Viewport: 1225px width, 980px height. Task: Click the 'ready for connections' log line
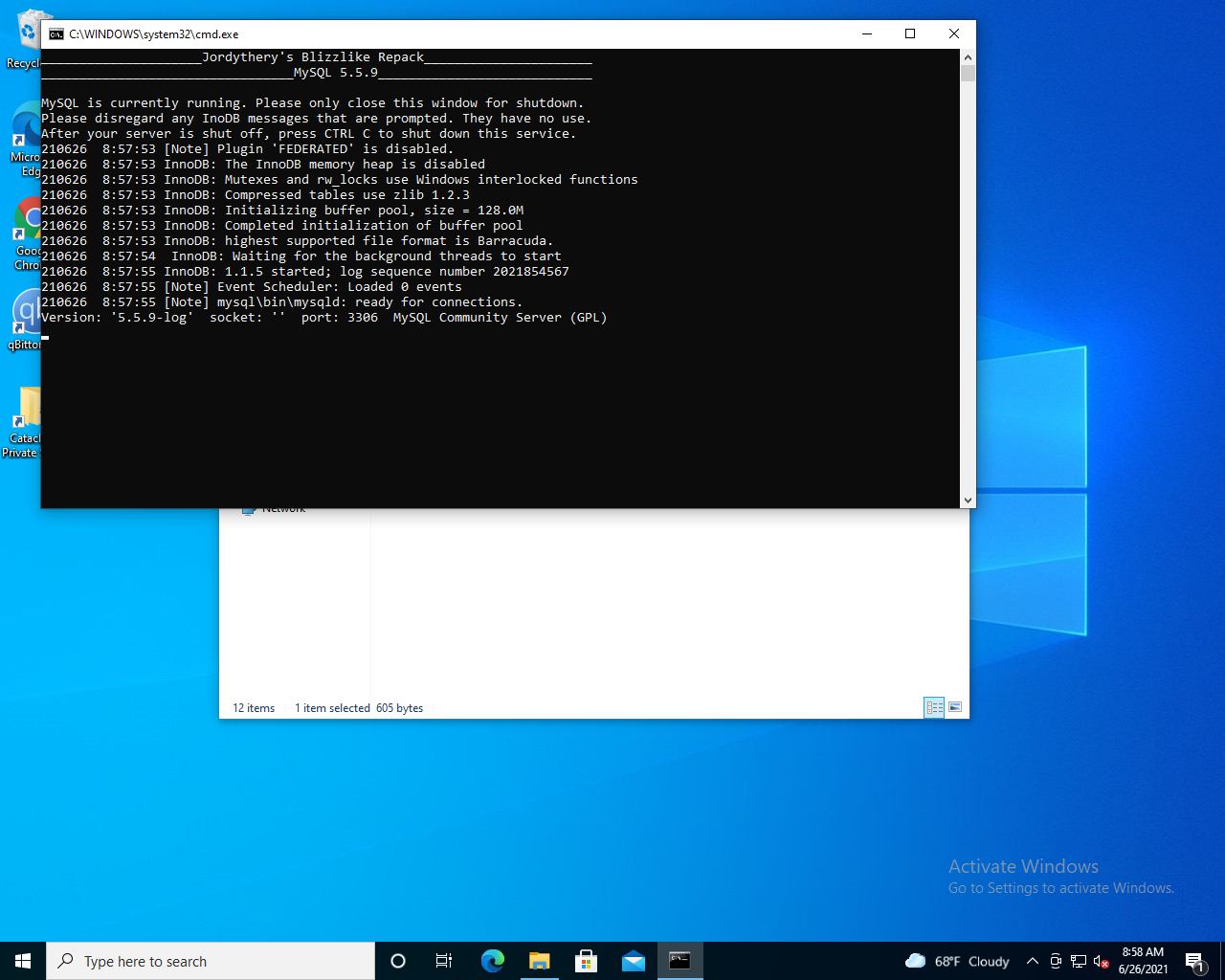pyautogui.click(x=282, y=301)
